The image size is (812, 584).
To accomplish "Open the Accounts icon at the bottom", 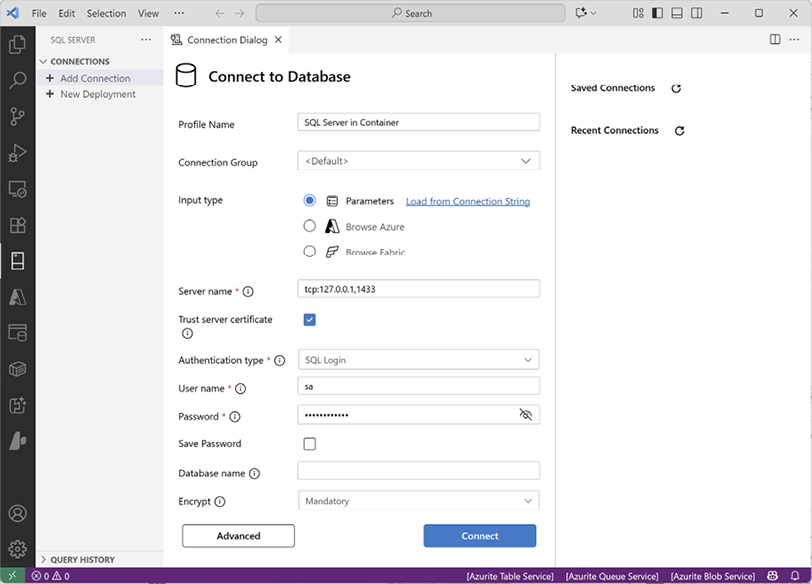I will [17, 513].
